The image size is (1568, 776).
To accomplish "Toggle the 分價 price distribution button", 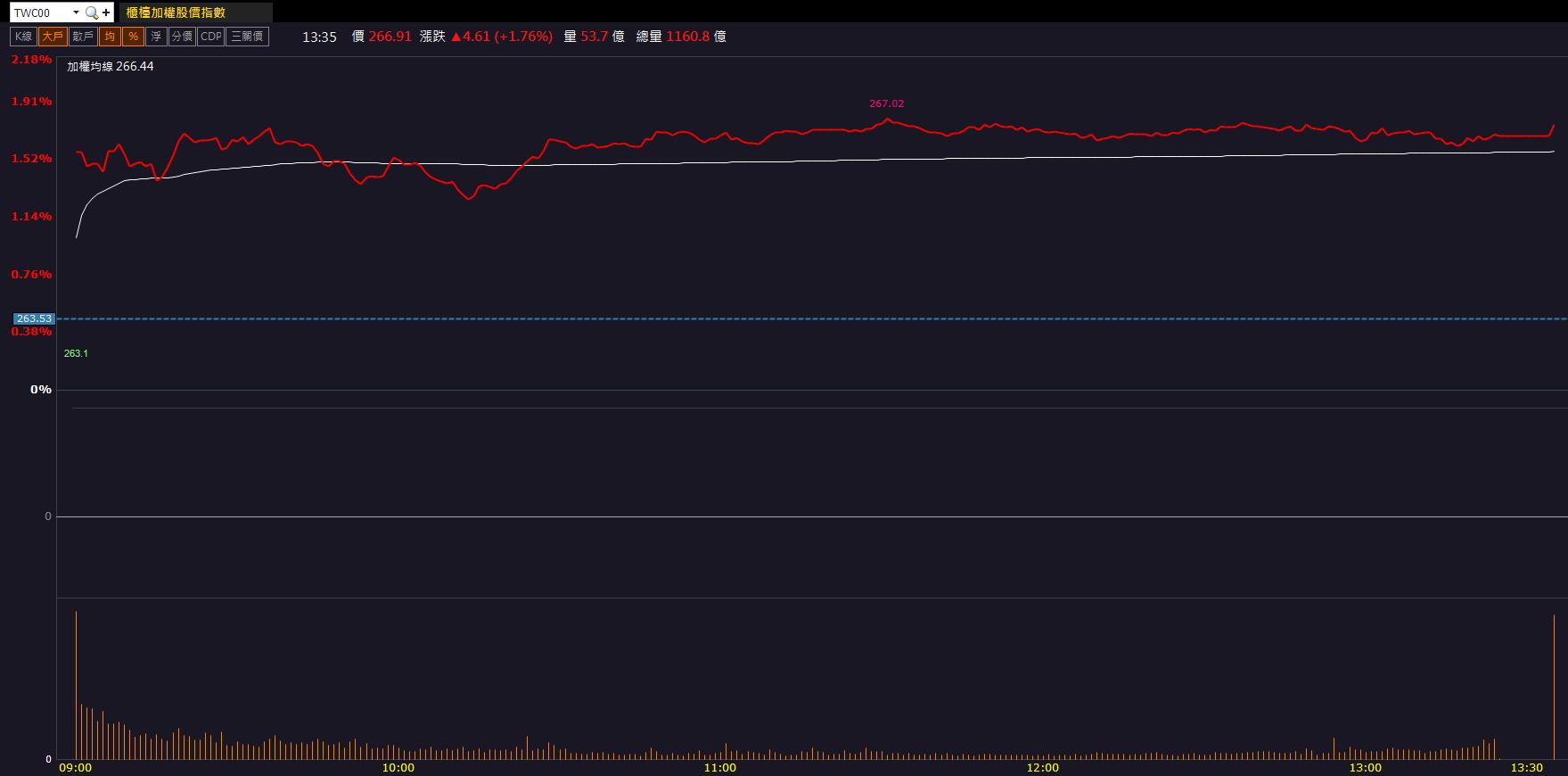I will click(182, 37).
